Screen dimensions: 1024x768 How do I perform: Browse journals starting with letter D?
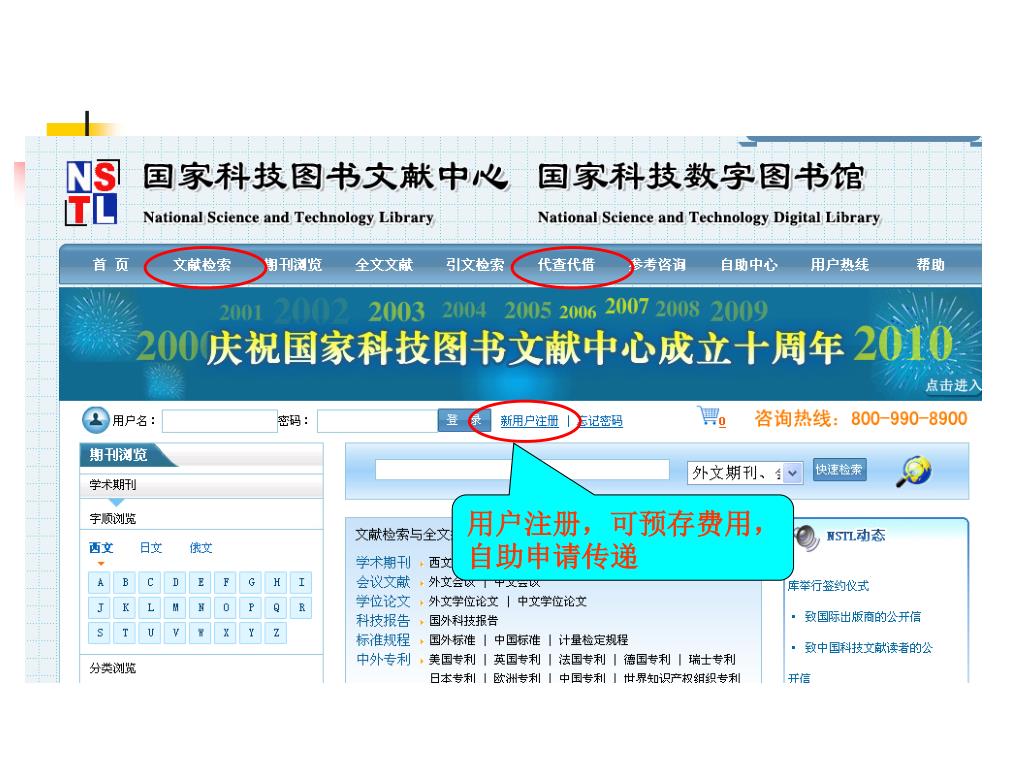pos(176,582)
